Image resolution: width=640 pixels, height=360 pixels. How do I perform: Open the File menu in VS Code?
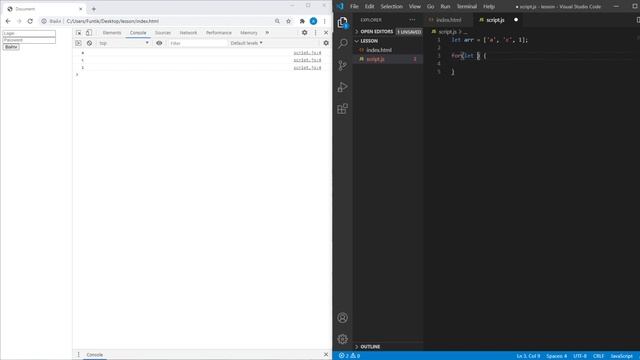coord(354,7)
